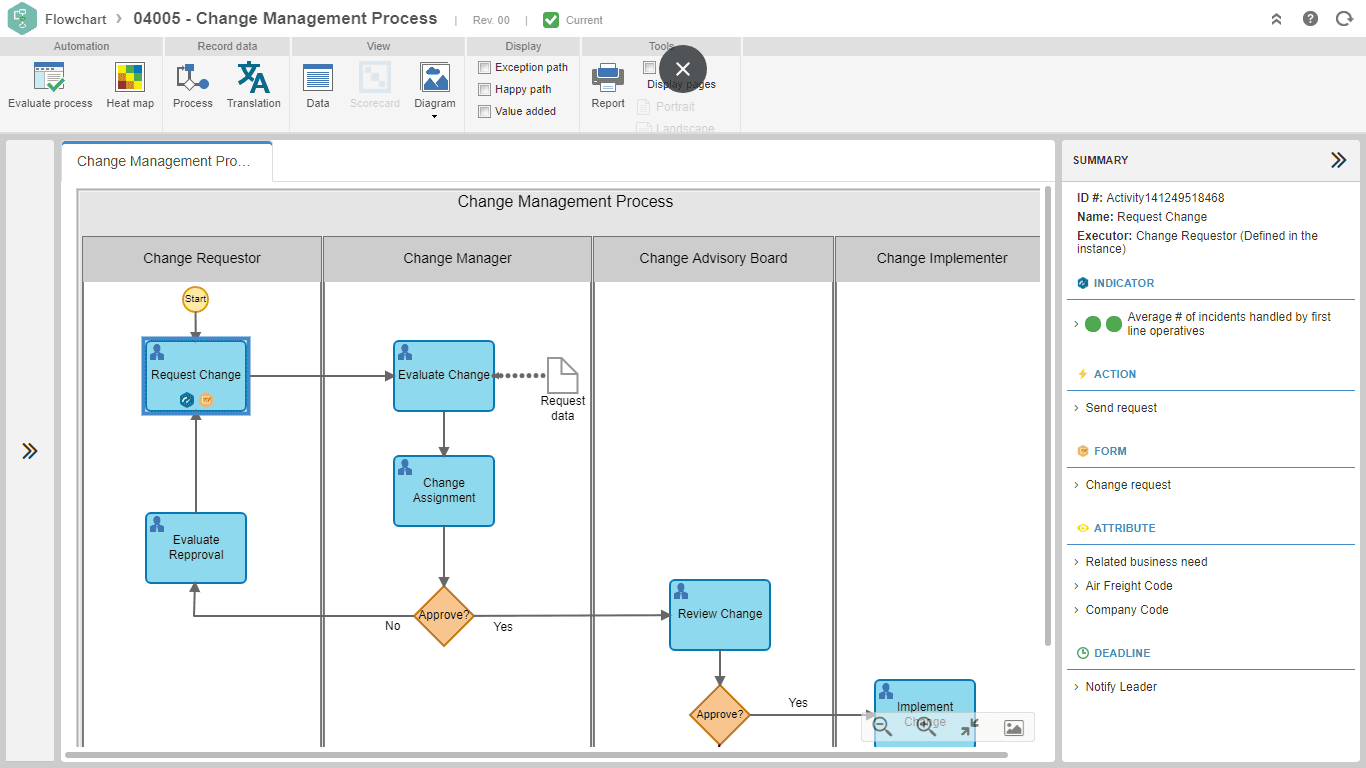The image size is (1366, 768).
Task: Open the Evaluate process tool
Action: tap(50, 85)
